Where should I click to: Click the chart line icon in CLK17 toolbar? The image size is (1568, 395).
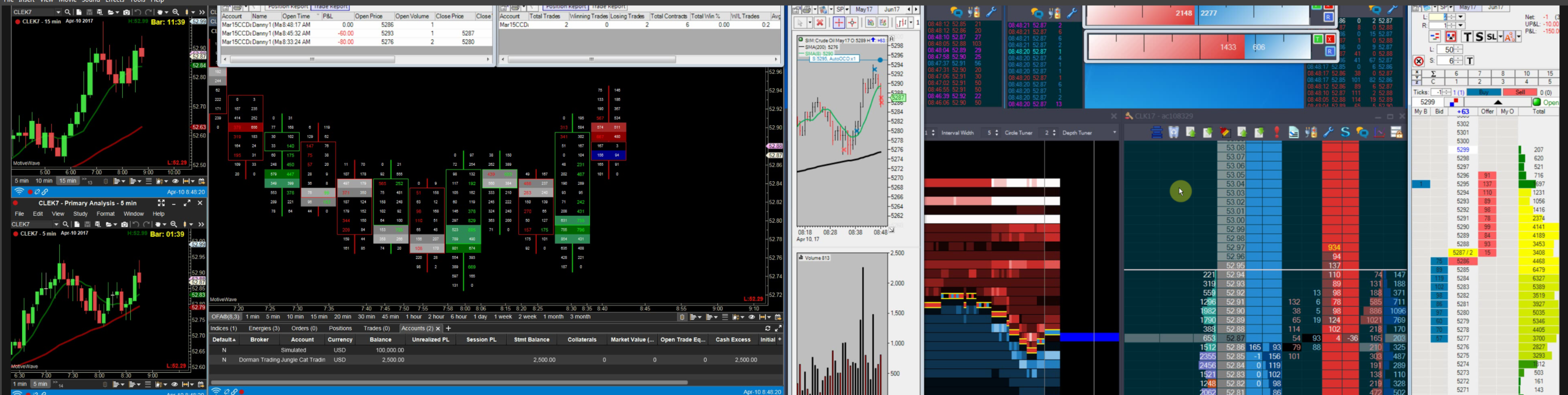click(1379, 133)
